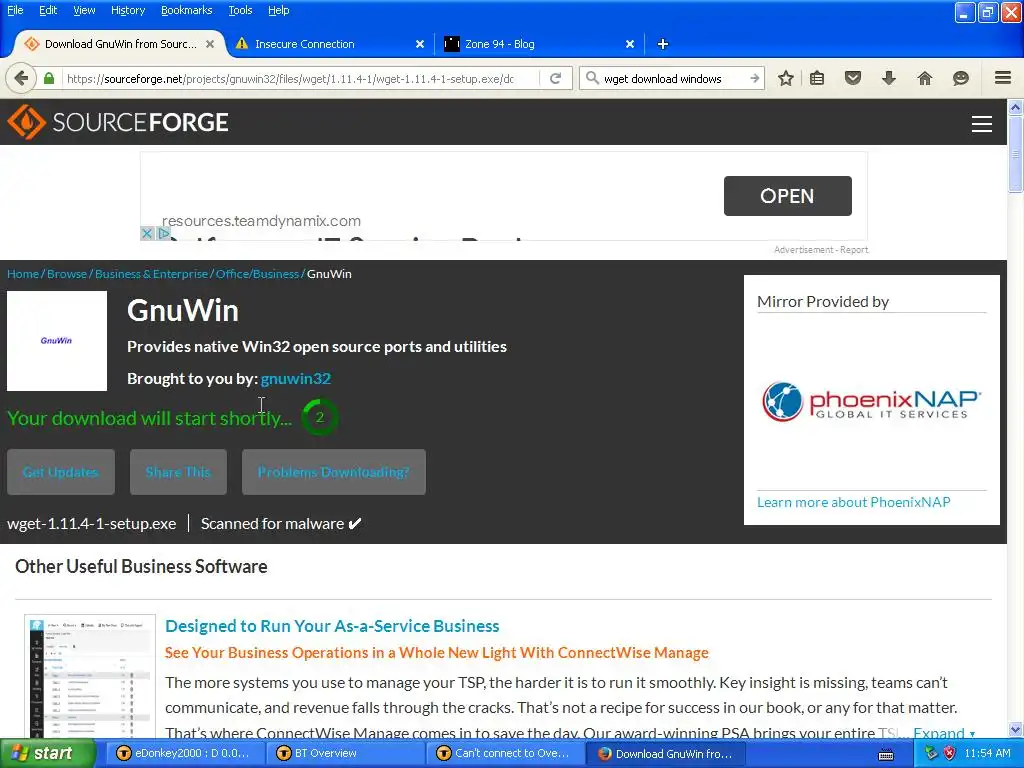Click the GnuWin project logo thumbnail
The width and height of the screenshot is (1024, 768).
click(57, 341)
